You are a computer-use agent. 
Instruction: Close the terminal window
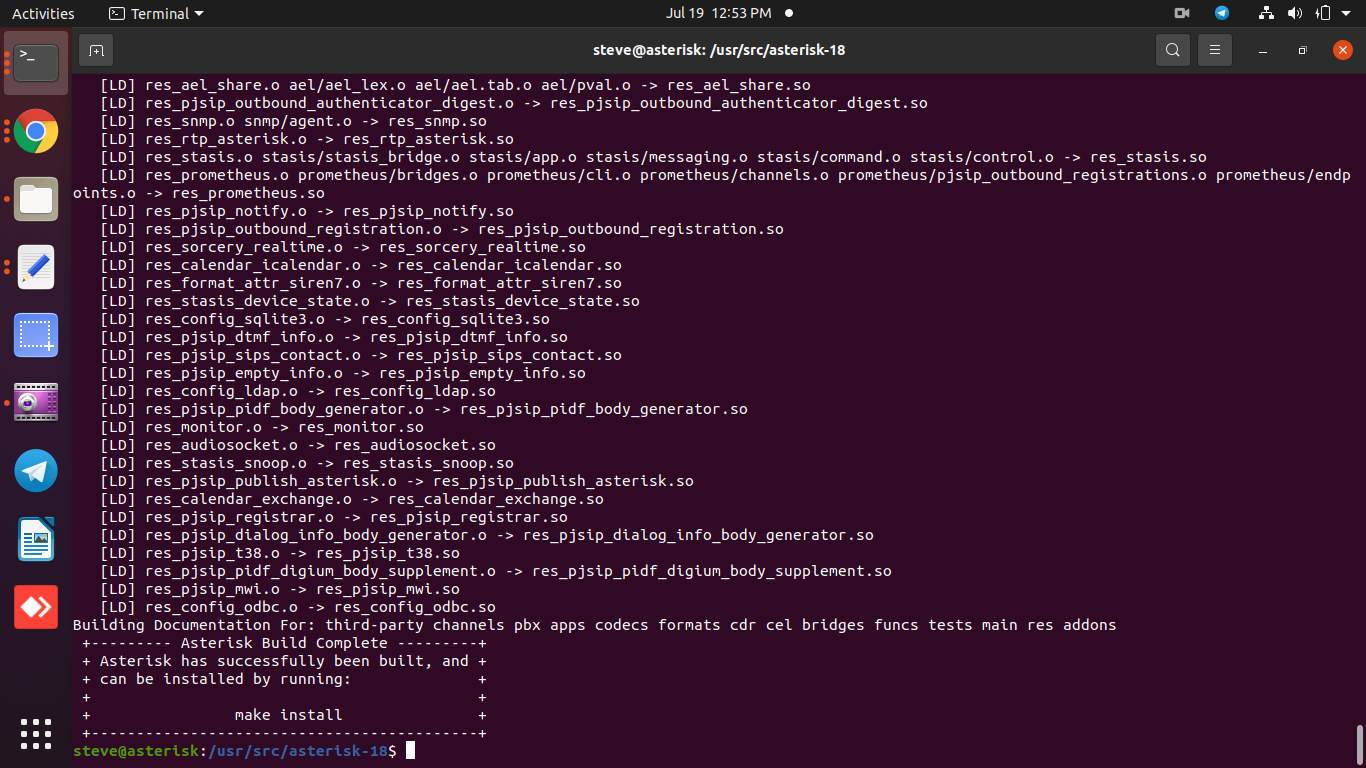1343,50
